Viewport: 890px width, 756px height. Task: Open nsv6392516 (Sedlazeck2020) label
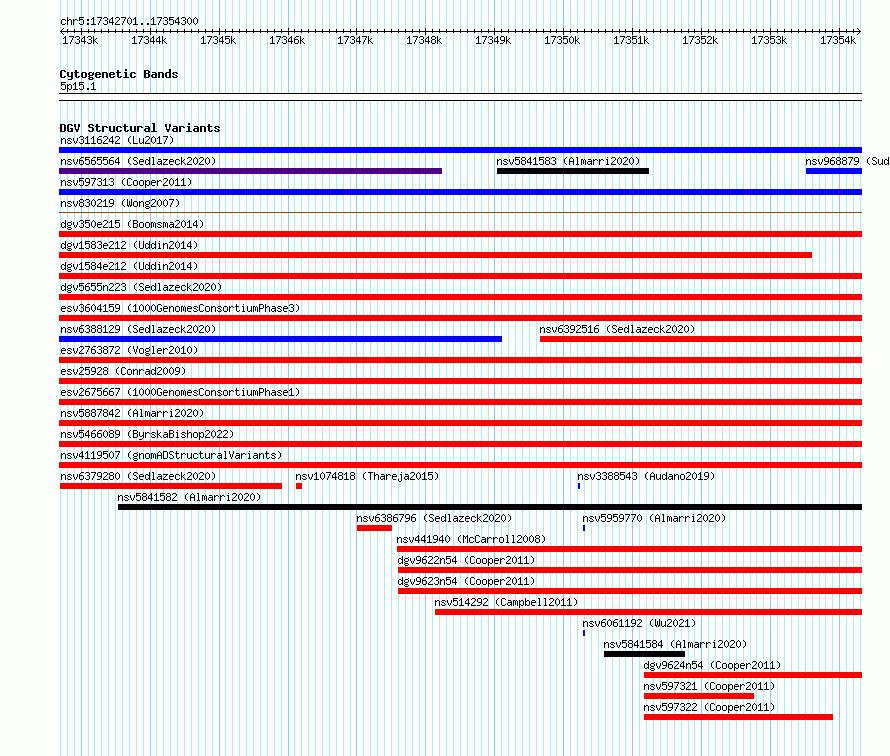617,329
